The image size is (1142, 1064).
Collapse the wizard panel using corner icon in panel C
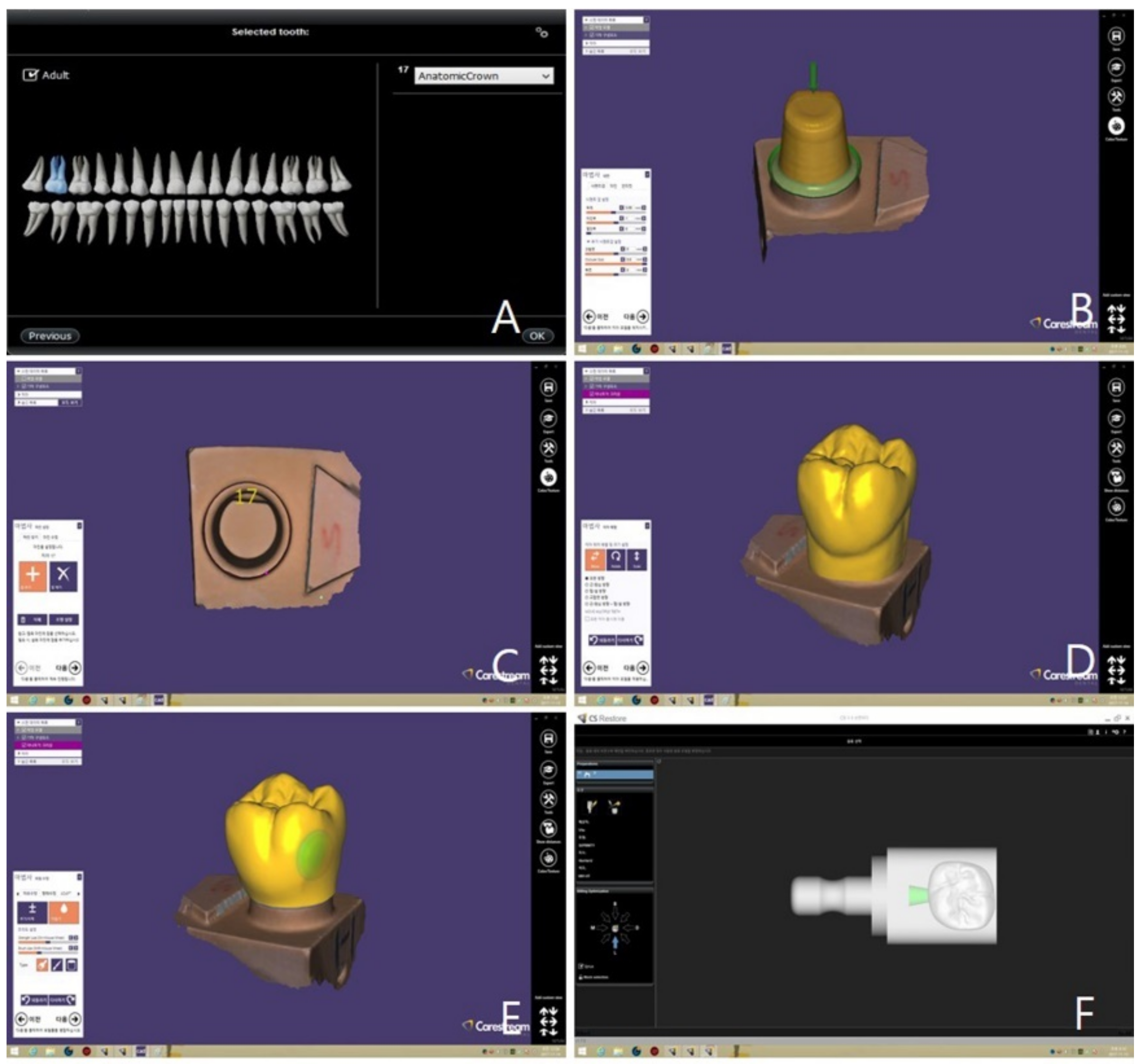coord(79,525)
